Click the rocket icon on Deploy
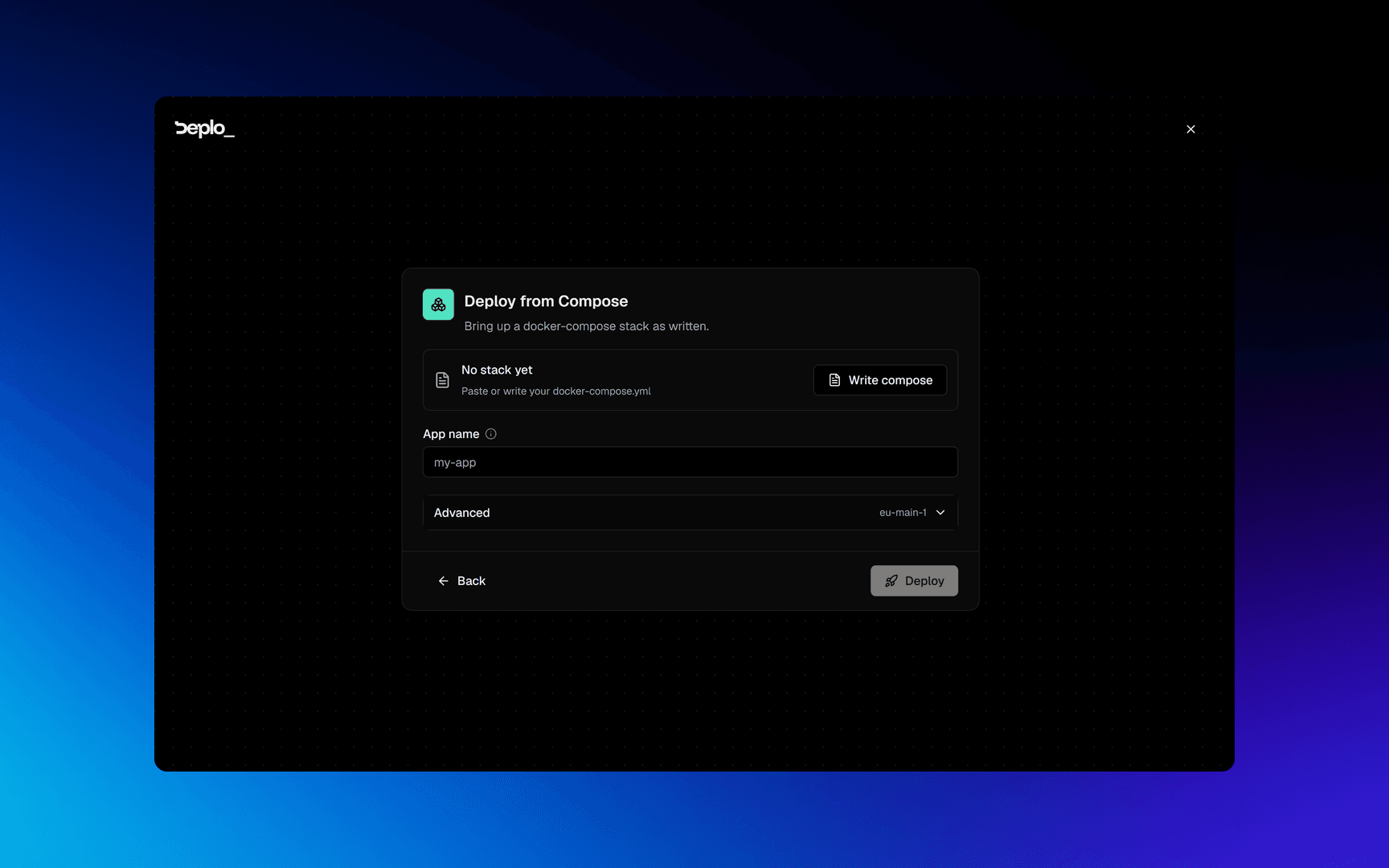Screen dimensions: 1389x868 pyautogui.click(x=891, y=581)
